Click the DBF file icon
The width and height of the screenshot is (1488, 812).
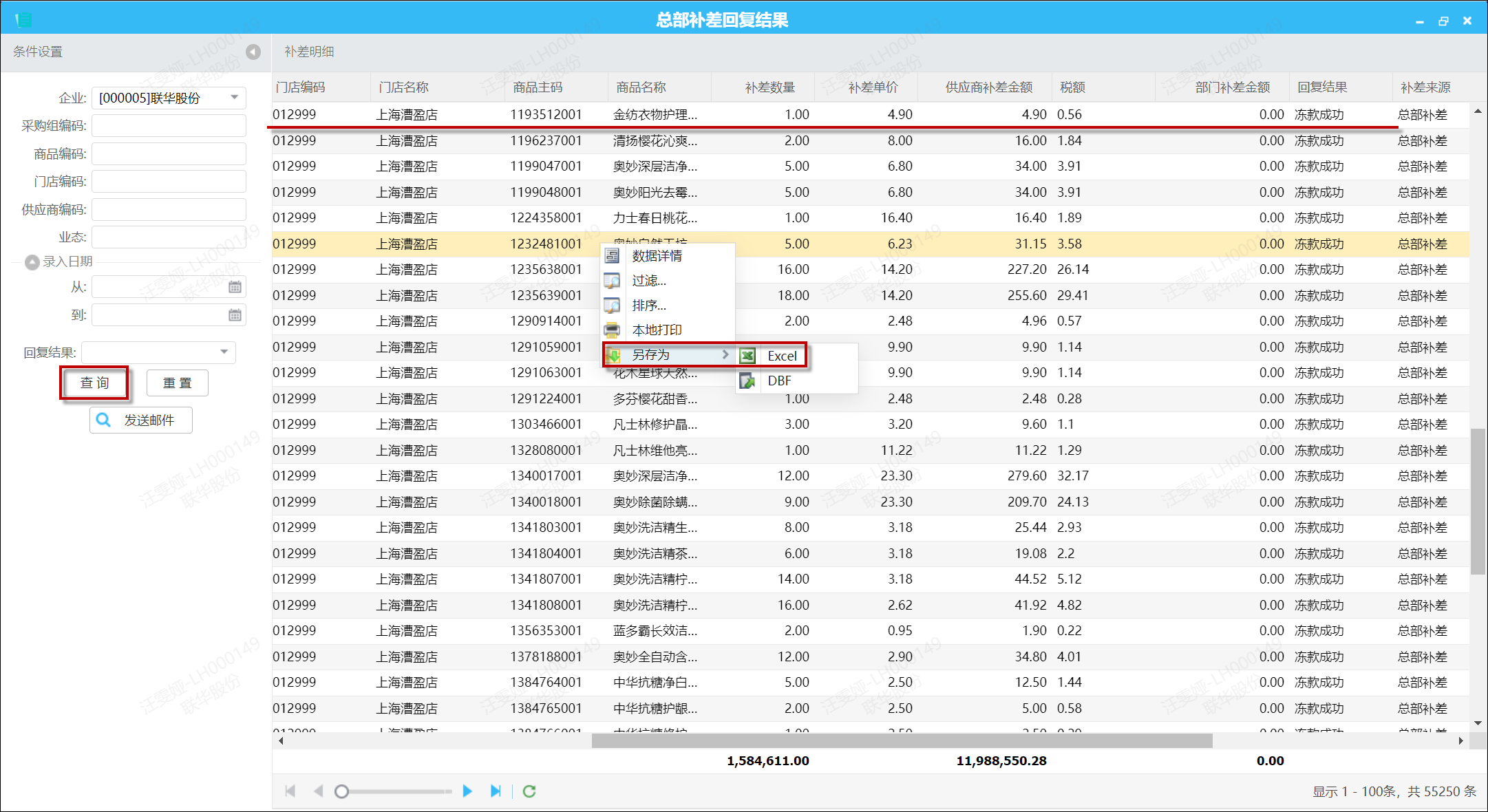point(747,381)
